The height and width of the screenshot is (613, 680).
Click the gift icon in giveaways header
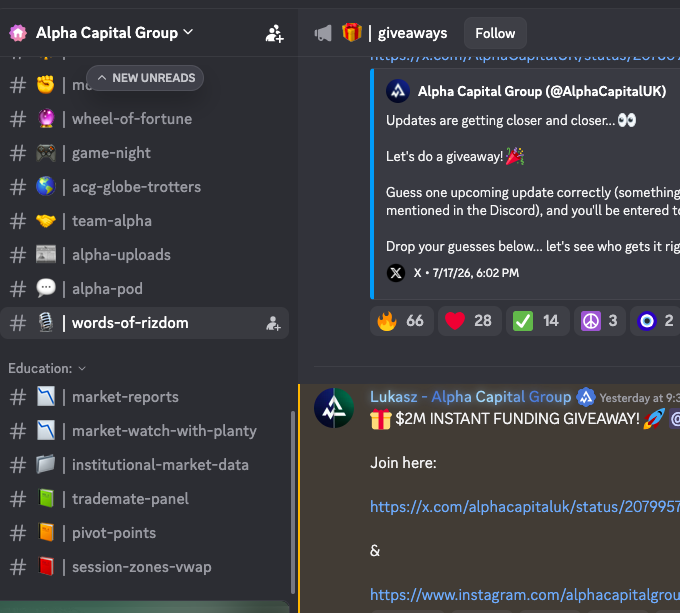(x=352, y=33)
